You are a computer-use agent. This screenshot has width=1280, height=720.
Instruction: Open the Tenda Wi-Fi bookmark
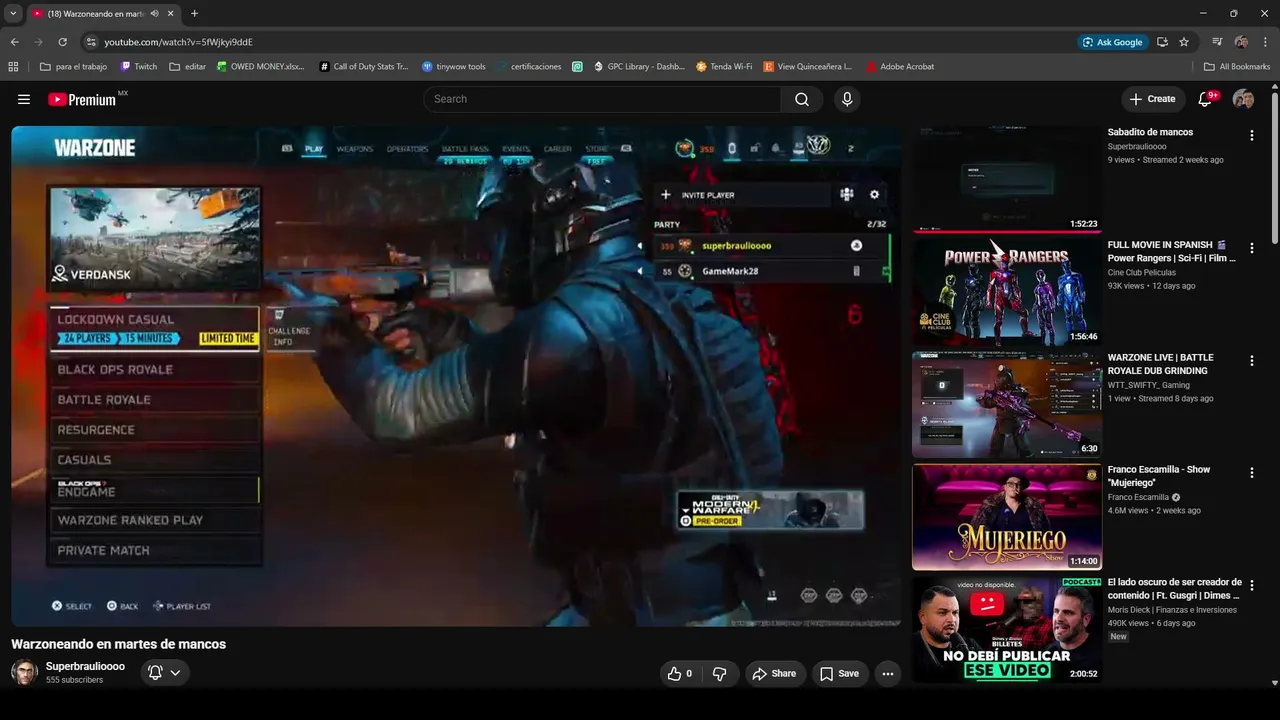coord(724,67)
